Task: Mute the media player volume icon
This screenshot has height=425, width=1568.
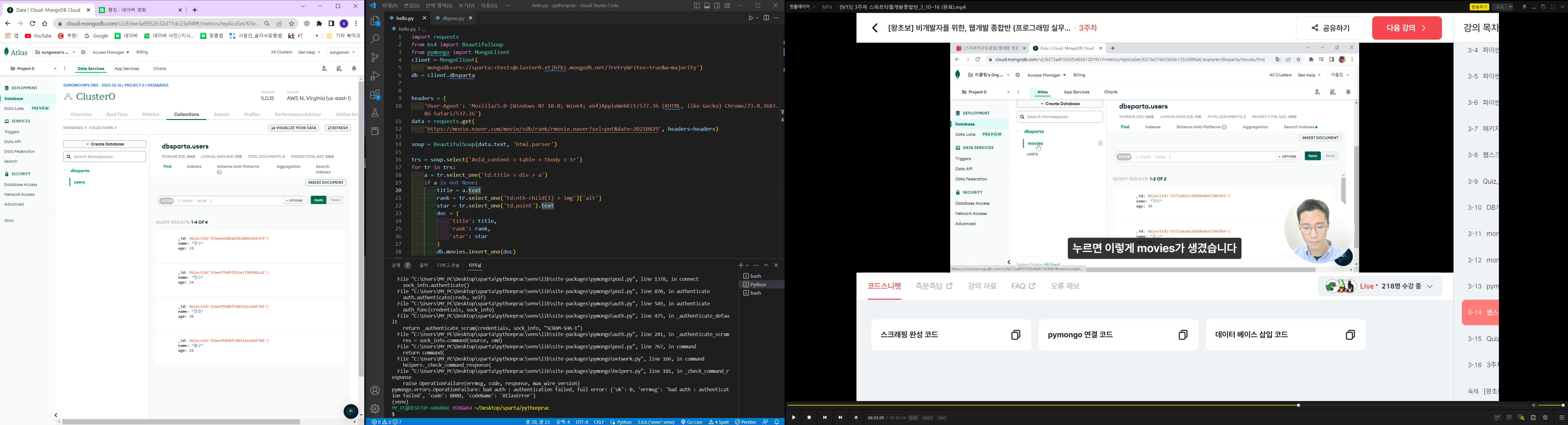Action: point(1534,406)
